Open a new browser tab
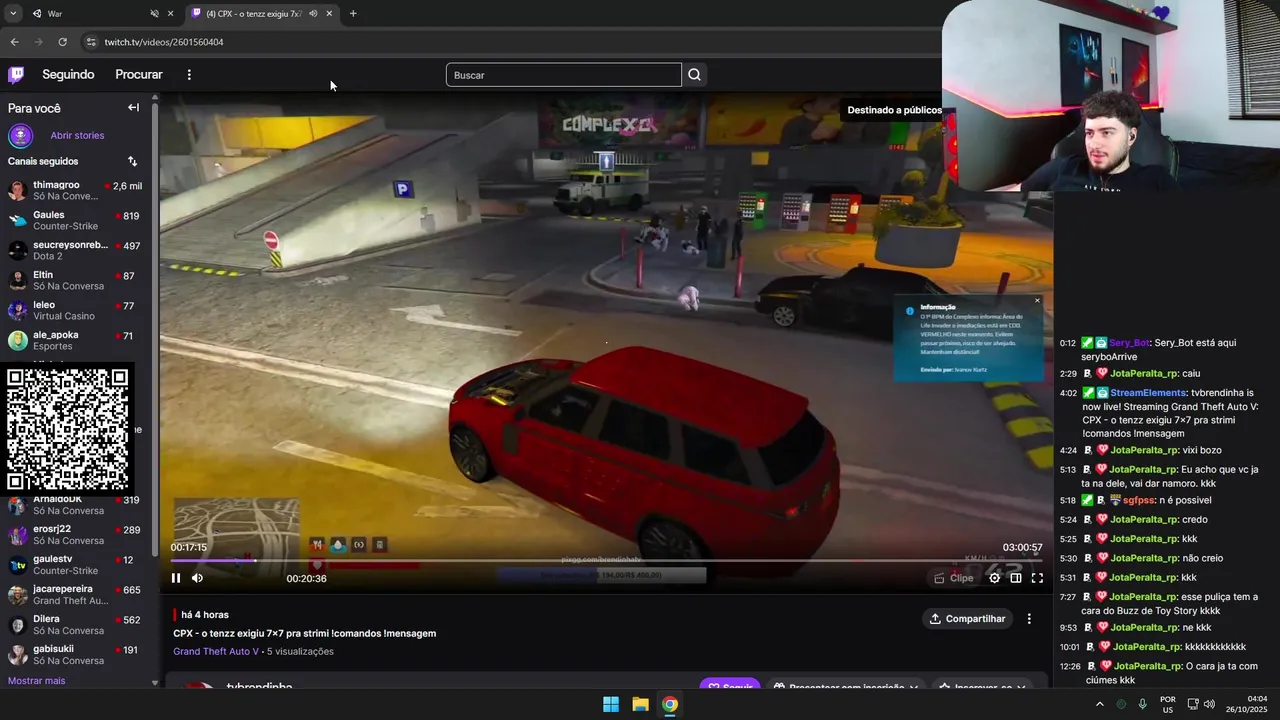The width and height of the screenshot is (1280, 720). (353, 14)
